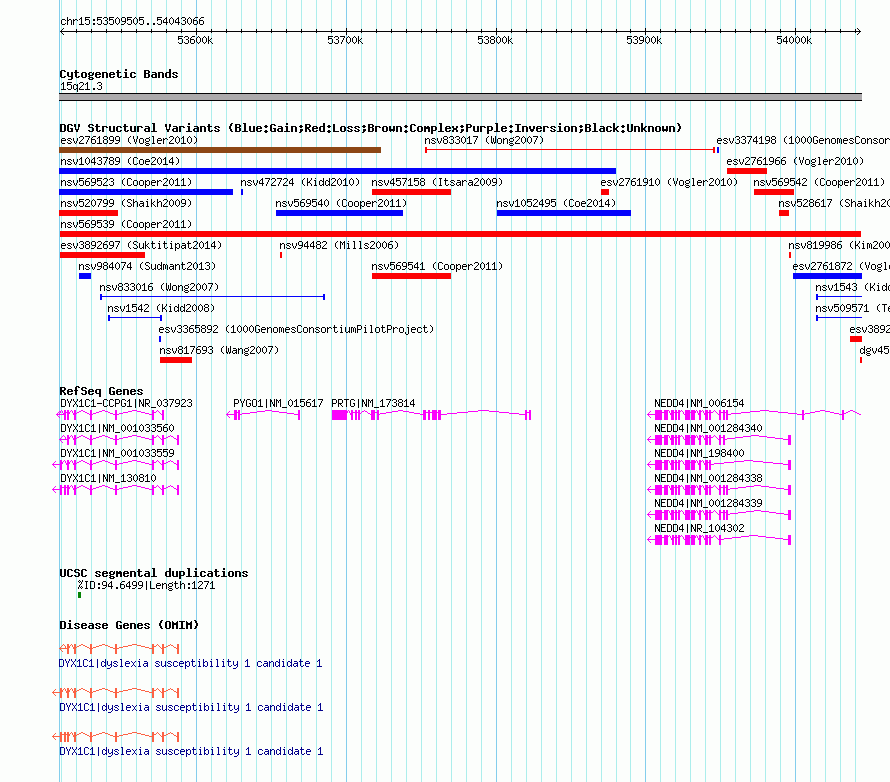Open the first DYX1C1 dyslexia susceptibility link

pyautogui.click(x=191, y=663)
